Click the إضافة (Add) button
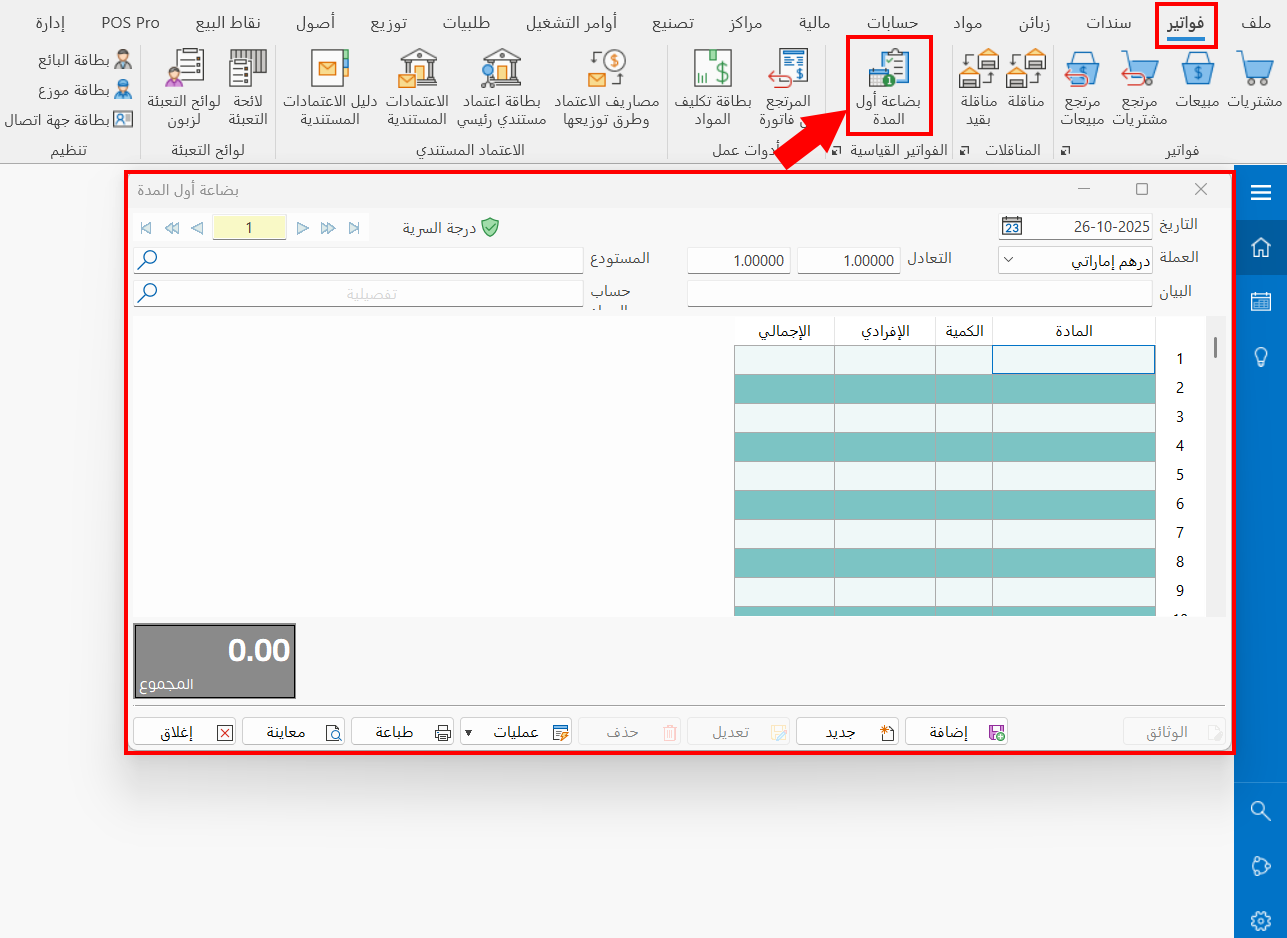This screenshot has height=938, width=1287. click(956, 732)
